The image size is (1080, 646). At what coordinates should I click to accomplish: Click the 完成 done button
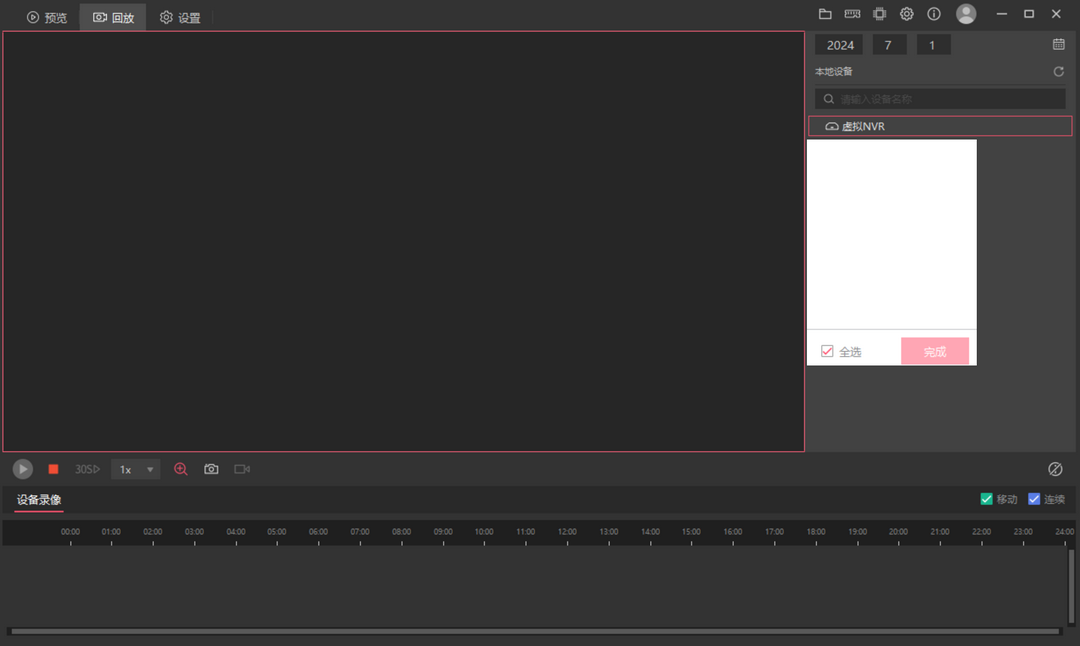[935, 351]
